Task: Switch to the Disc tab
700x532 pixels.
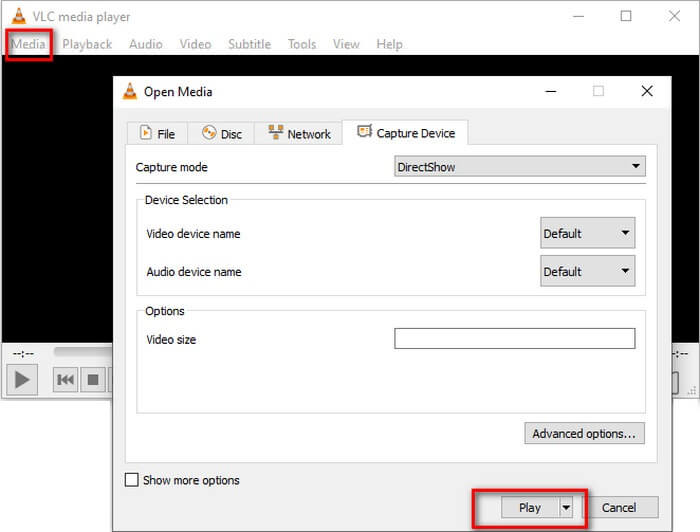Action: coord(221,133)
